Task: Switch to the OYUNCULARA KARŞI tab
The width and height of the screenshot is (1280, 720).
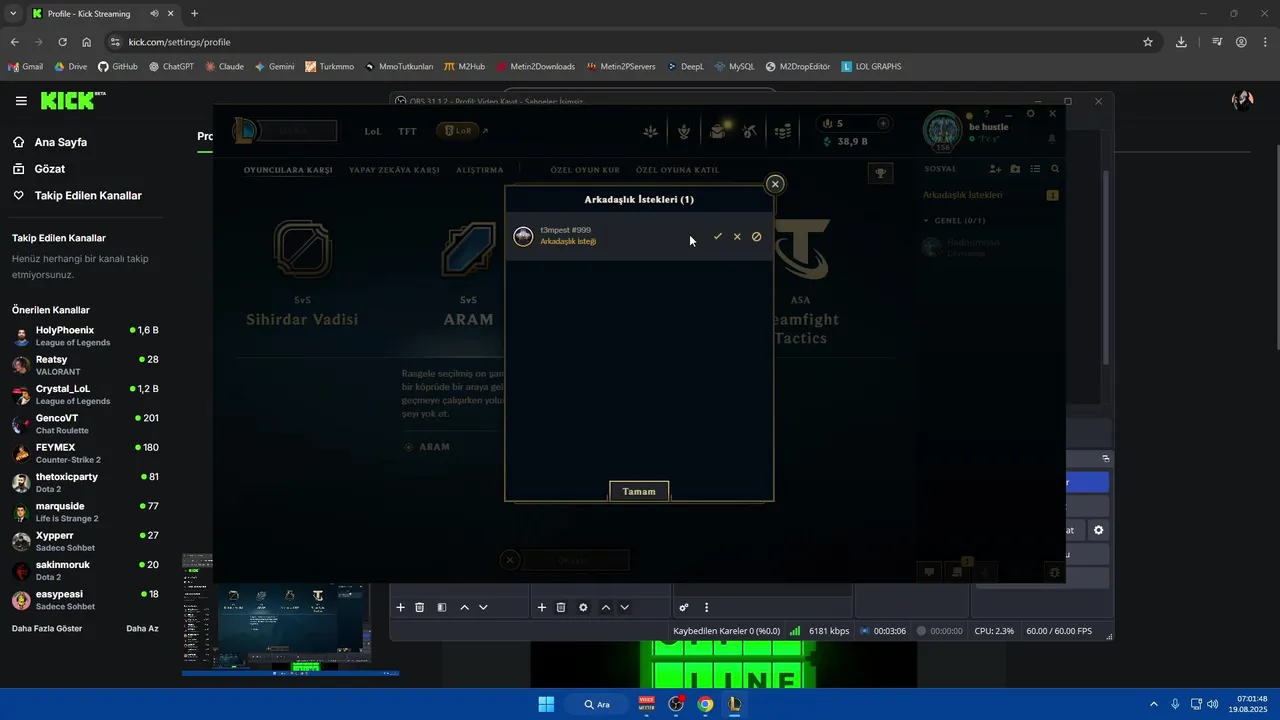Action: [288, 170]
